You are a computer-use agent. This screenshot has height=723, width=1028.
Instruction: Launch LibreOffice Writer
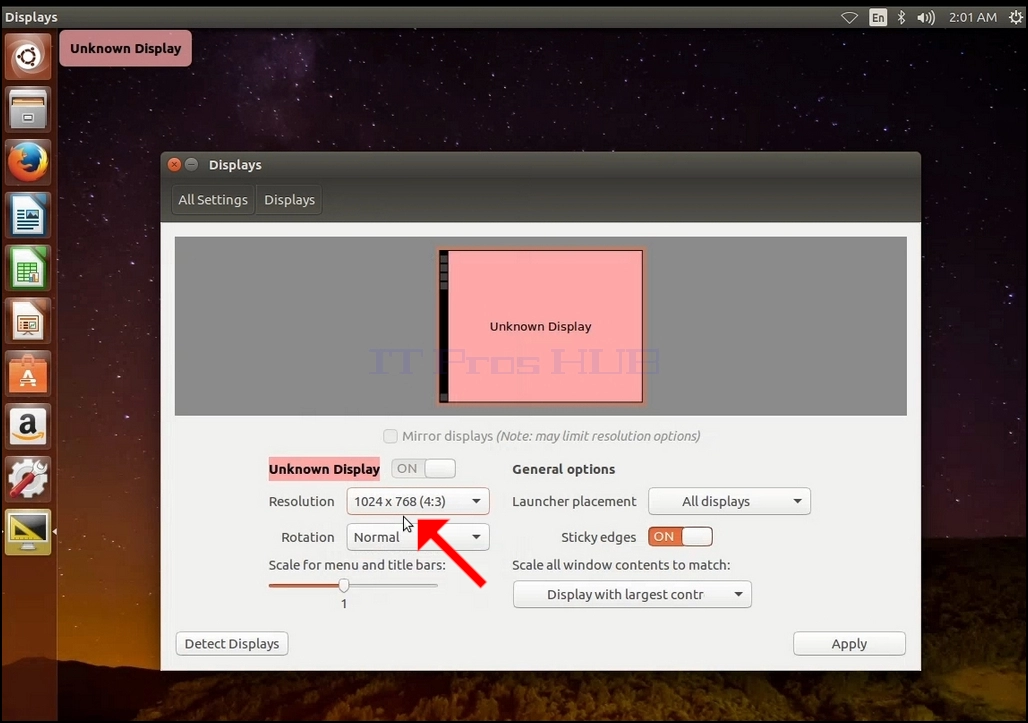point(28,215)
